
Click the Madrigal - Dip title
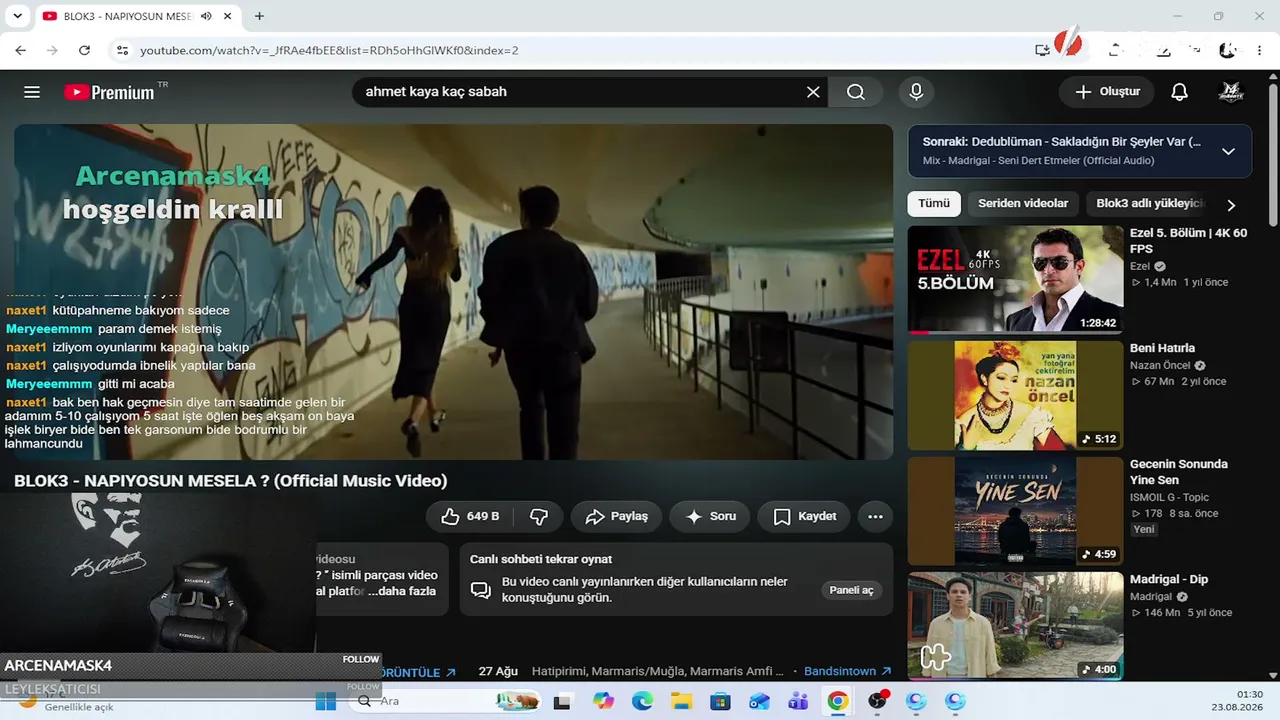point(1169,579)
